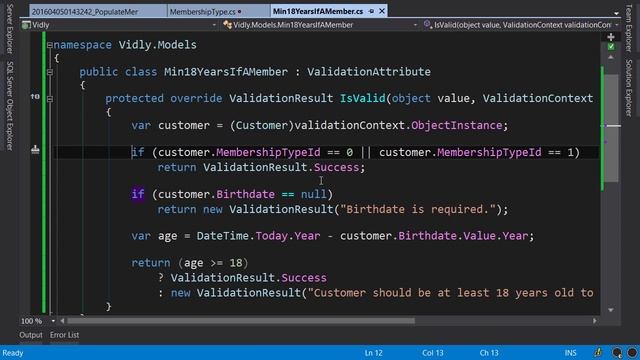Click Vidly.Models in the namespace line

tap(158, 45)
